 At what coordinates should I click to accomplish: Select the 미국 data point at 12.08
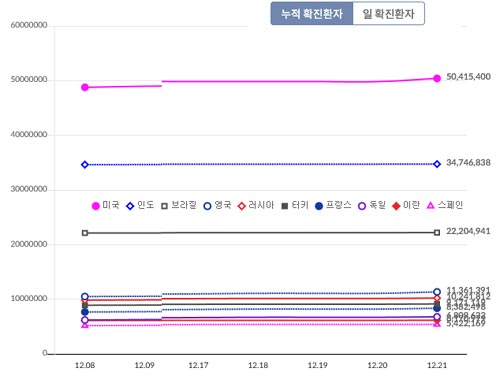[x=85, y=87]
